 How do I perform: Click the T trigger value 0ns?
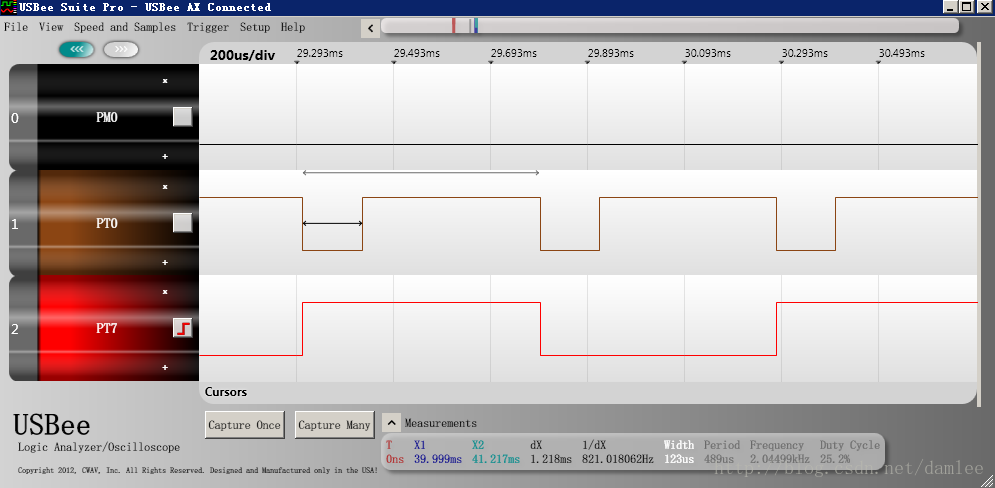pos(395,459)
